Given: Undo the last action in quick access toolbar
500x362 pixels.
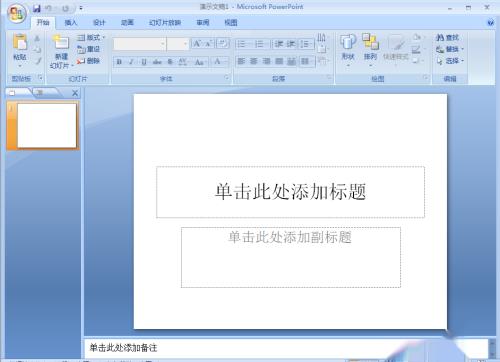Looking at the screenshot, I should click(49, 8).
